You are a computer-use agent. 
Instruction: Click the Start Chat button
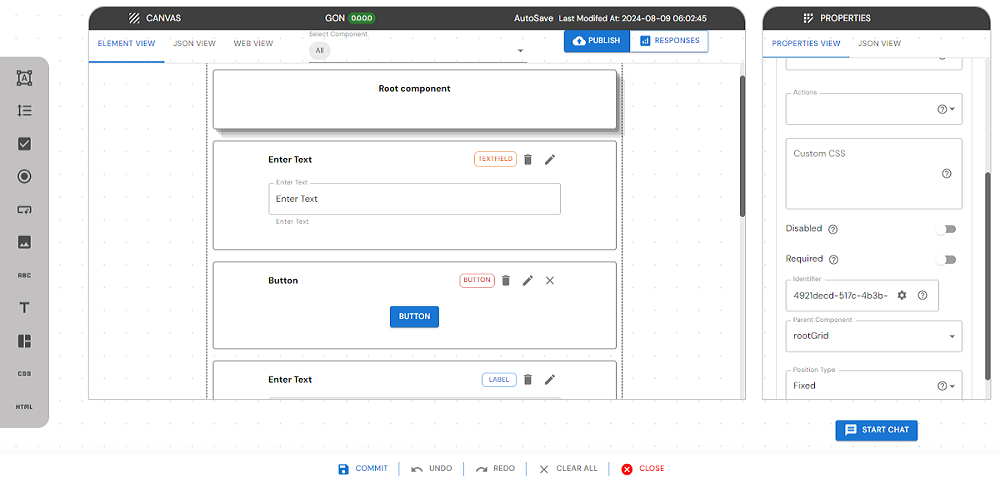pos(876,430)
